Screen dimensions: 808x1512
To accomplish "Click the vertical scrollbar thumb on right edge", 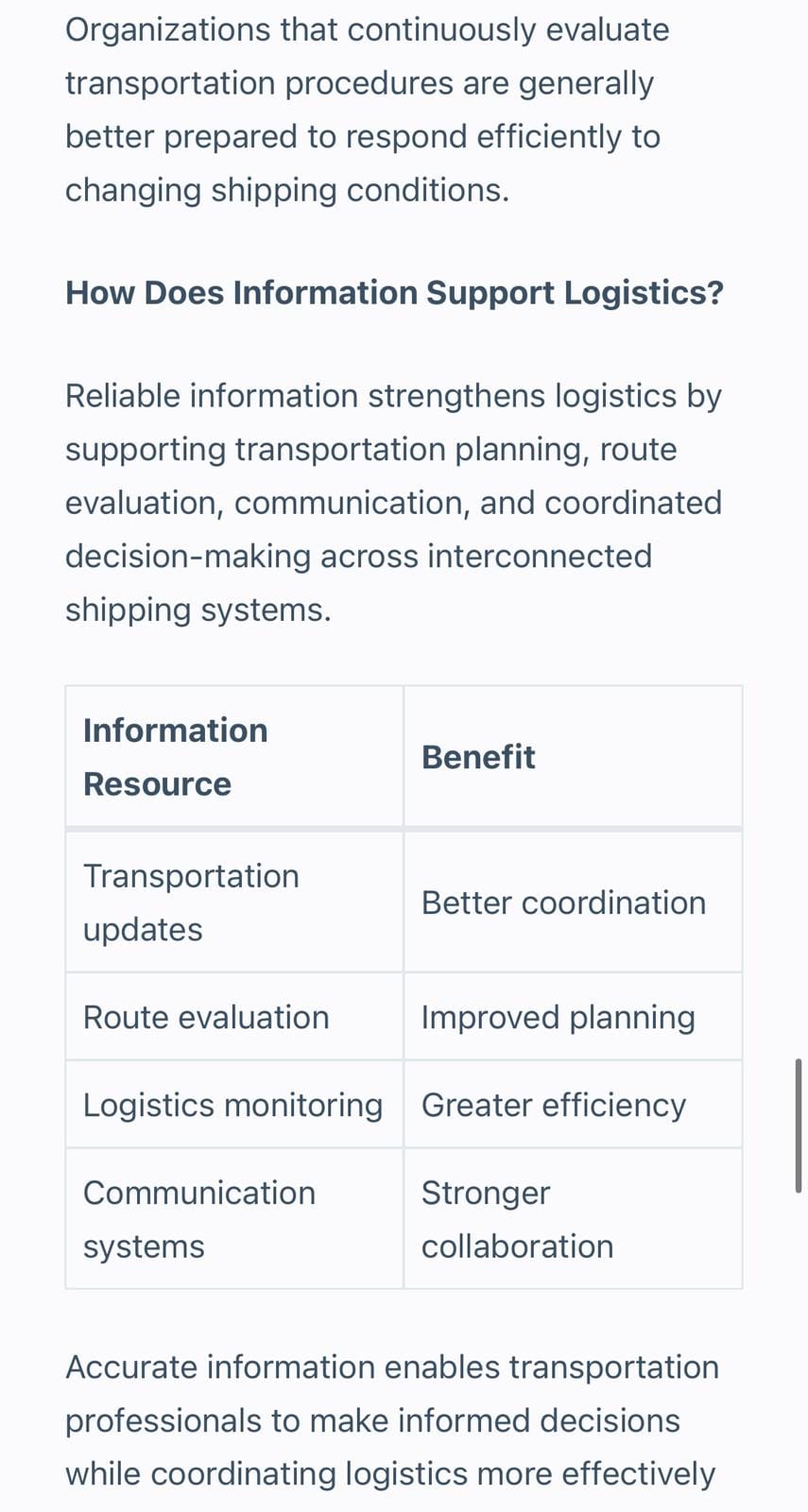I will tap(799, 1125).
